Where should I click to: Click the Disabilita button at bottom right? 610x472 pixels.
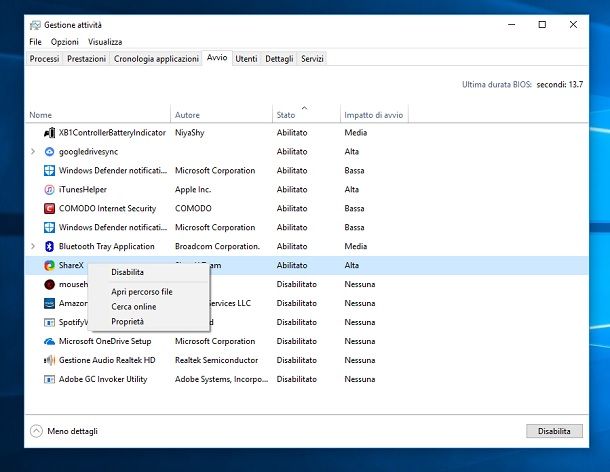pyautogui.click(x=554, y=431)
